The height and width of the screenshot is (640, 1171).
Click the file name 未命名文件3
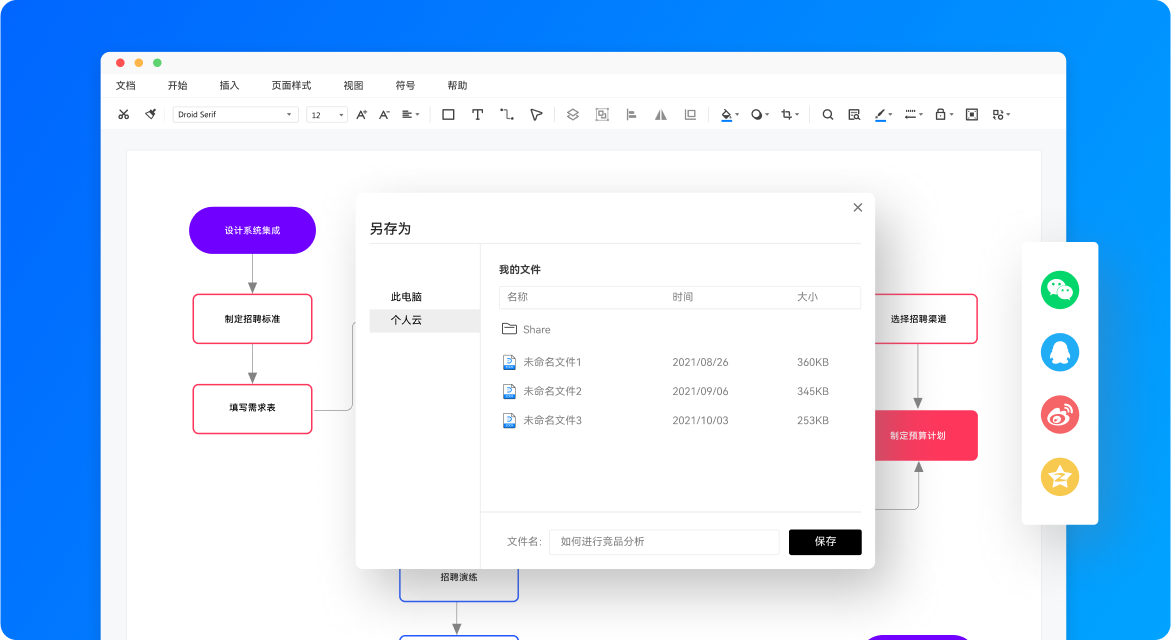click(x=552, y=420)
